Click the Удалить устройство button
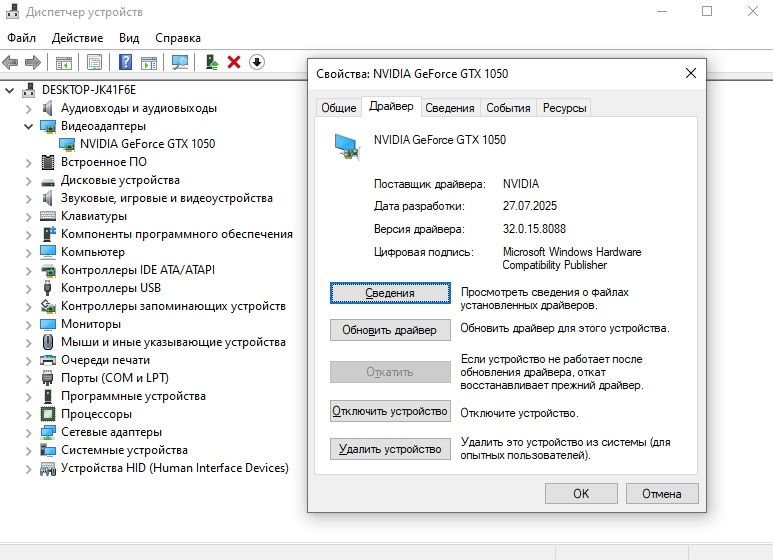Screen dimensions: 773x560 coord(390,449)
